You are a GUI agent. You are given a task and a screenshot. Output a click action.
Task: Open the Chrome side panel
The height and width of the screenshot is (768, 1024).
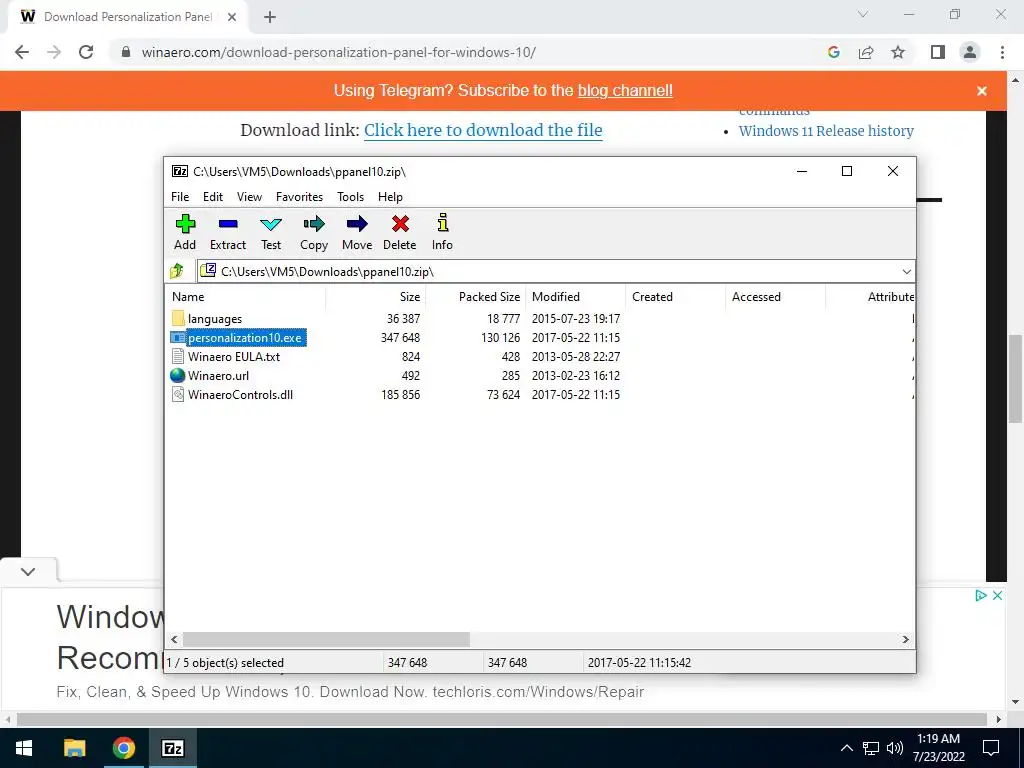pos(938,52)
